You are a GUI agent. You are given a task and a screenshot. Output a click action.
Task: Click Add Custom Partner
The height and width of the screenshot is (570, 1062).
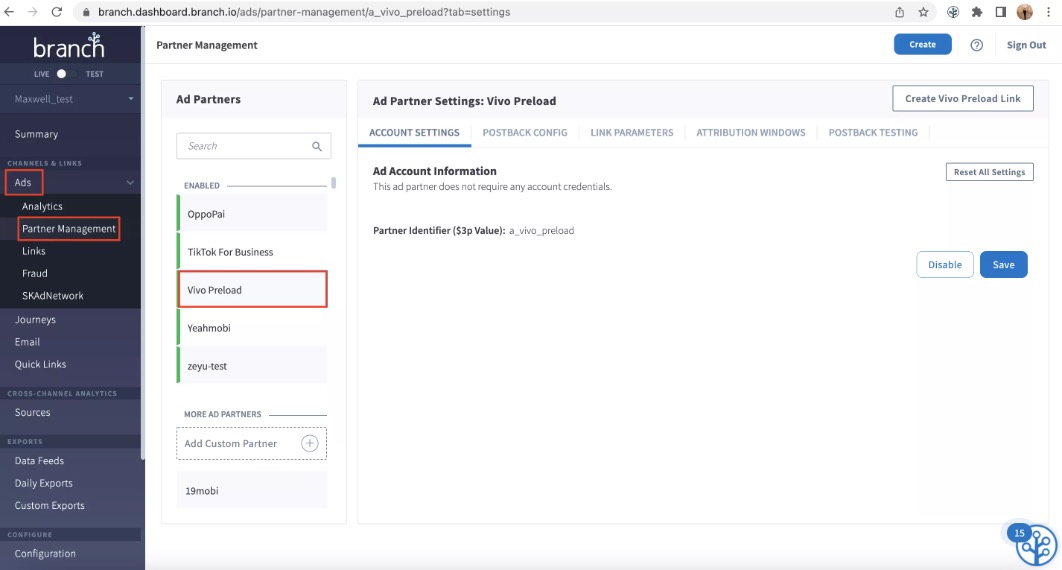point(251,443)
